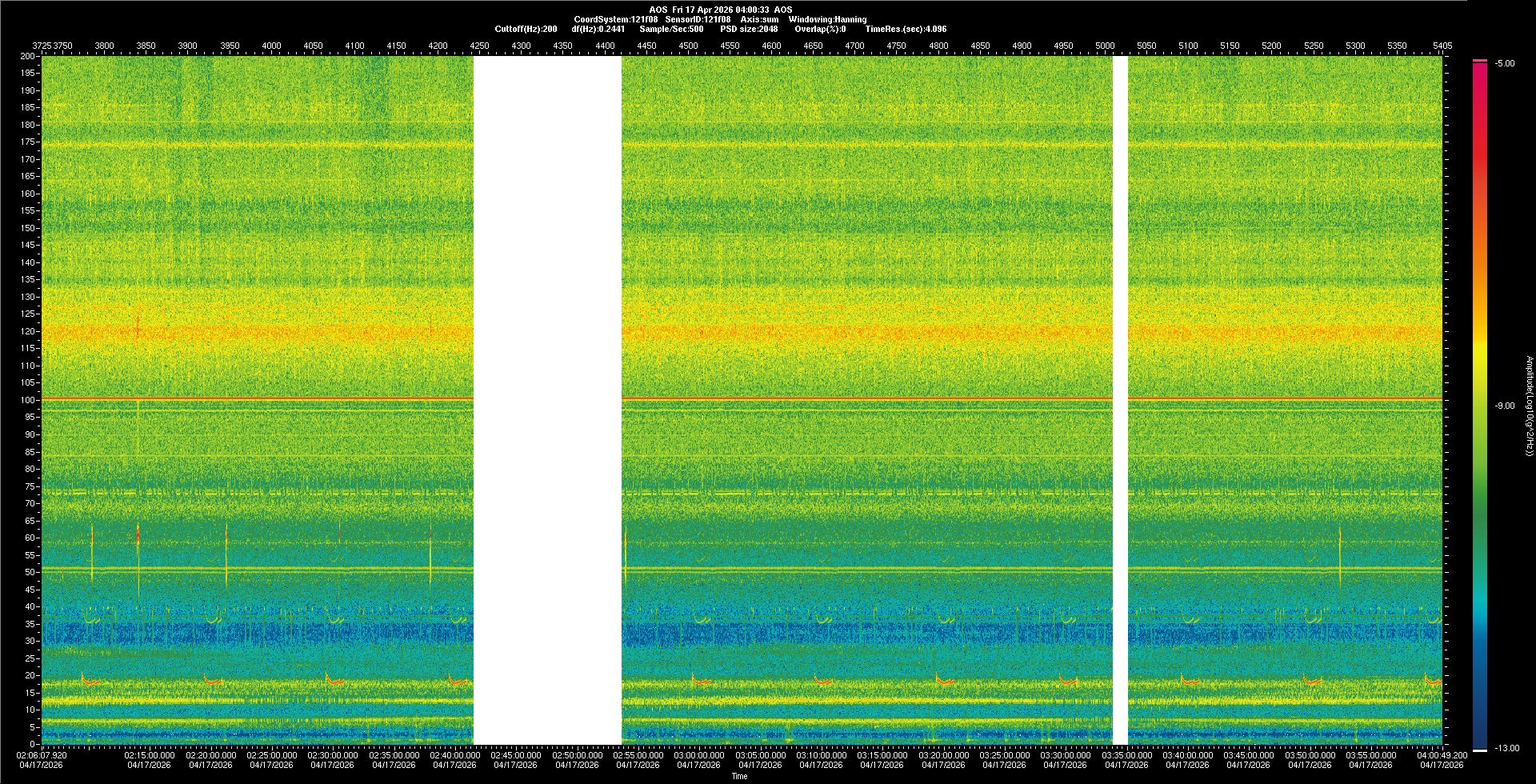Image resolution: width=1536 pixels, height=784 pixels.
Task: Click the TimeRes.(sec):4.096 parameter
Action: coord(906,29)
